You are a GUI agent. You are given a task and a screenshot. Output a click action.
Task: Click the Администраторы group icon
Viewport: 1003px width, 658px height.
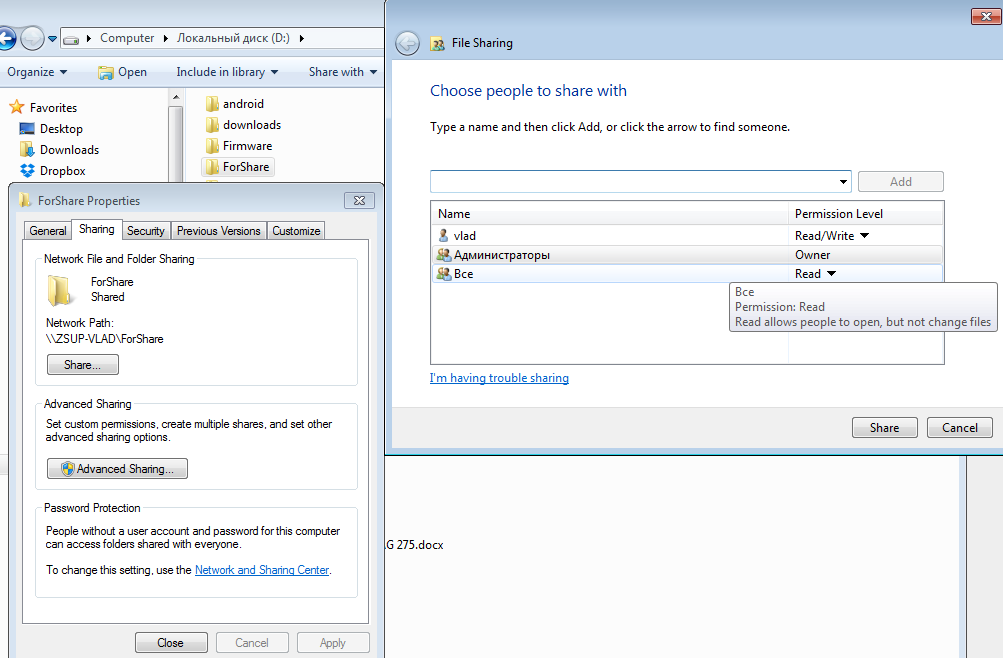[x=444, y=255]
